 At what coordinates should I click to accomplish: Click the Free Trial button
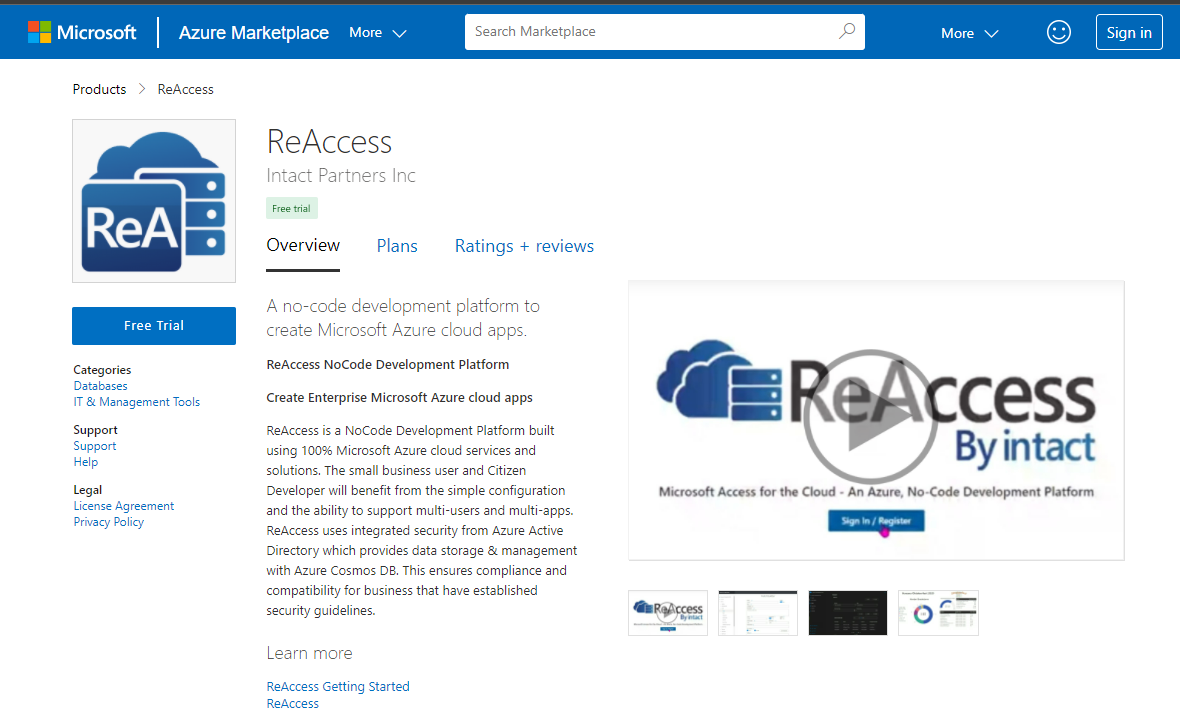click(153, 325)
